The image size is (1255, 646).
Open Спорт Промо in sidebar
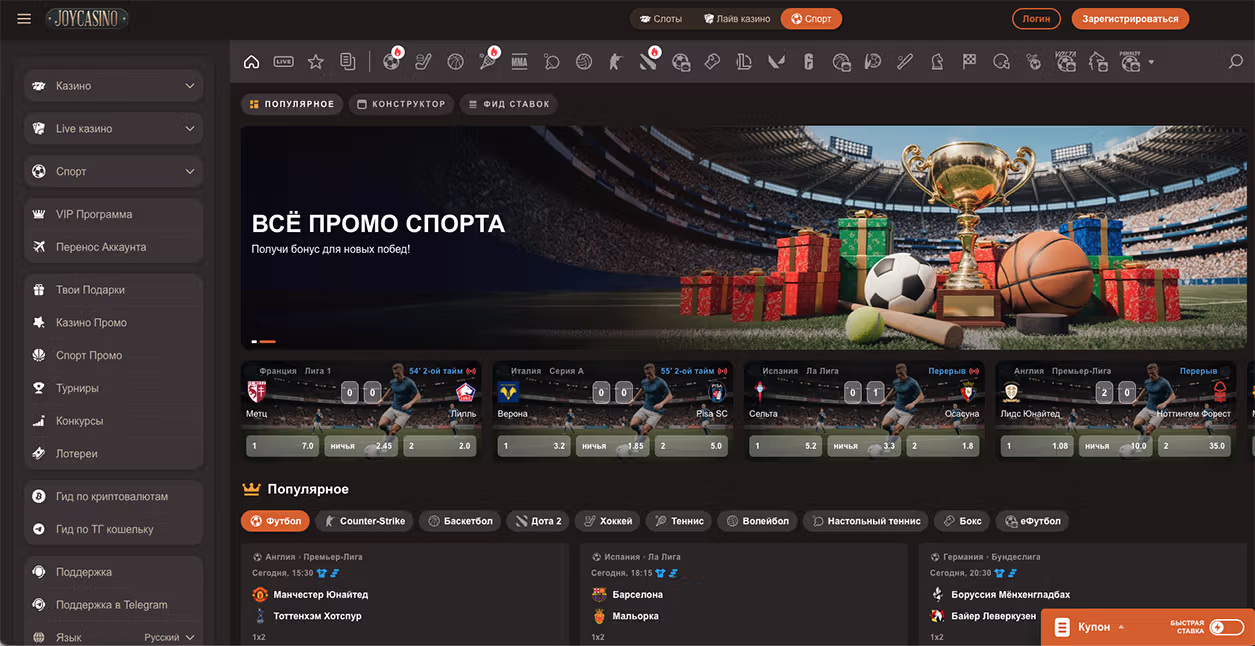[113, 355]
